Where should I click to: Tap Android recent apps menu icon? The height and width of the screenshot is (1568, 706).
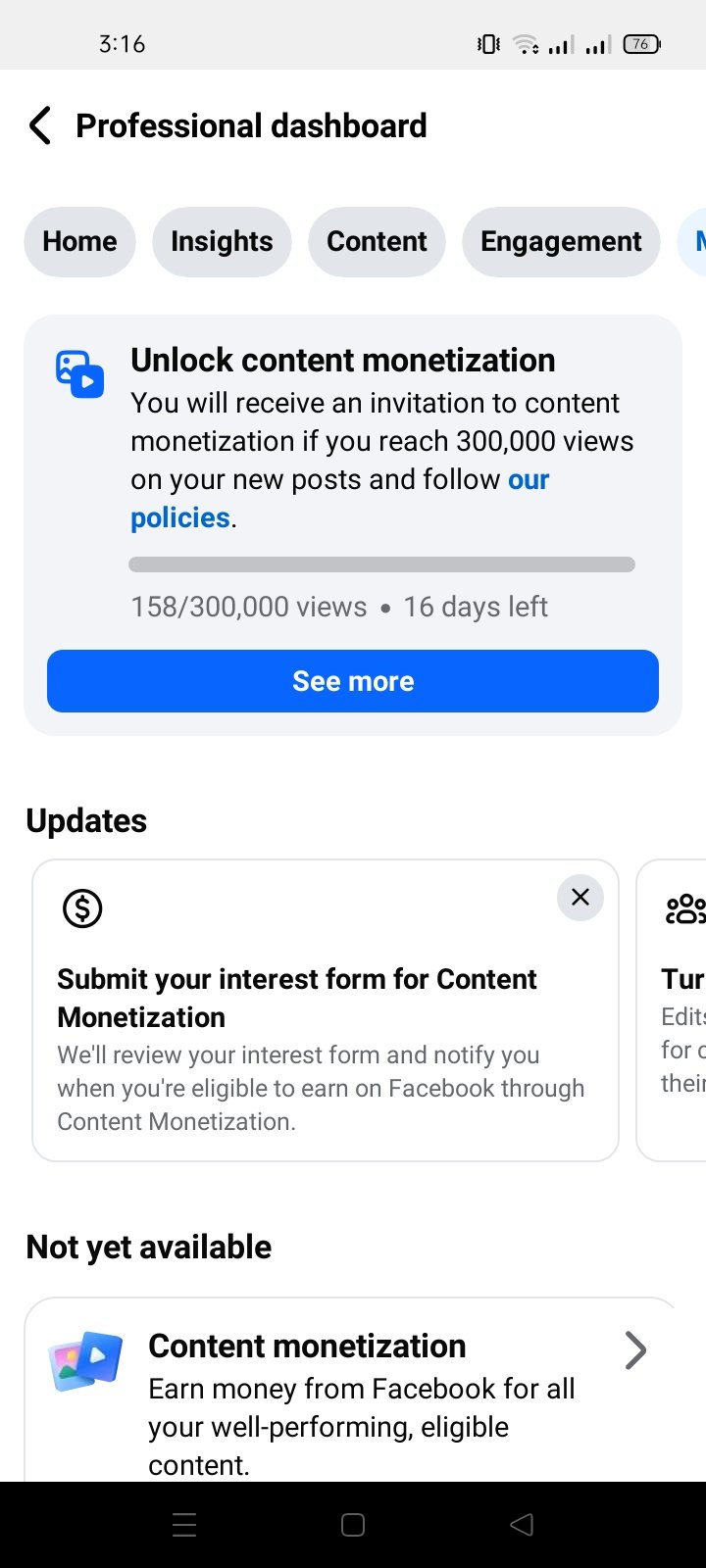184,1525
